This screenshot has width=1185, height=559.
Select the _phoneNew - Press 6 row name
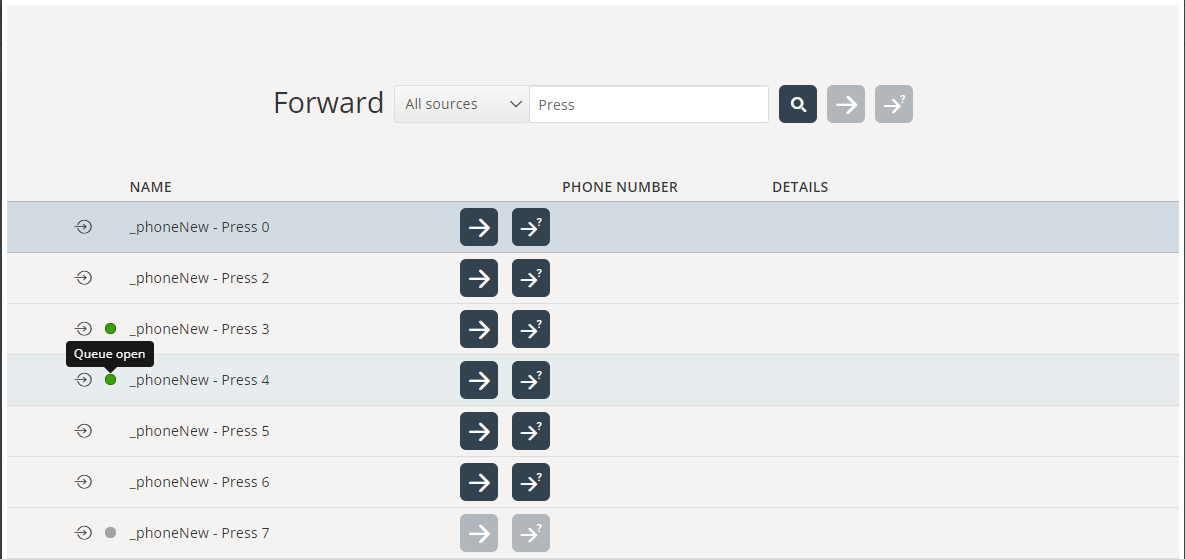[x=199, y=482]
